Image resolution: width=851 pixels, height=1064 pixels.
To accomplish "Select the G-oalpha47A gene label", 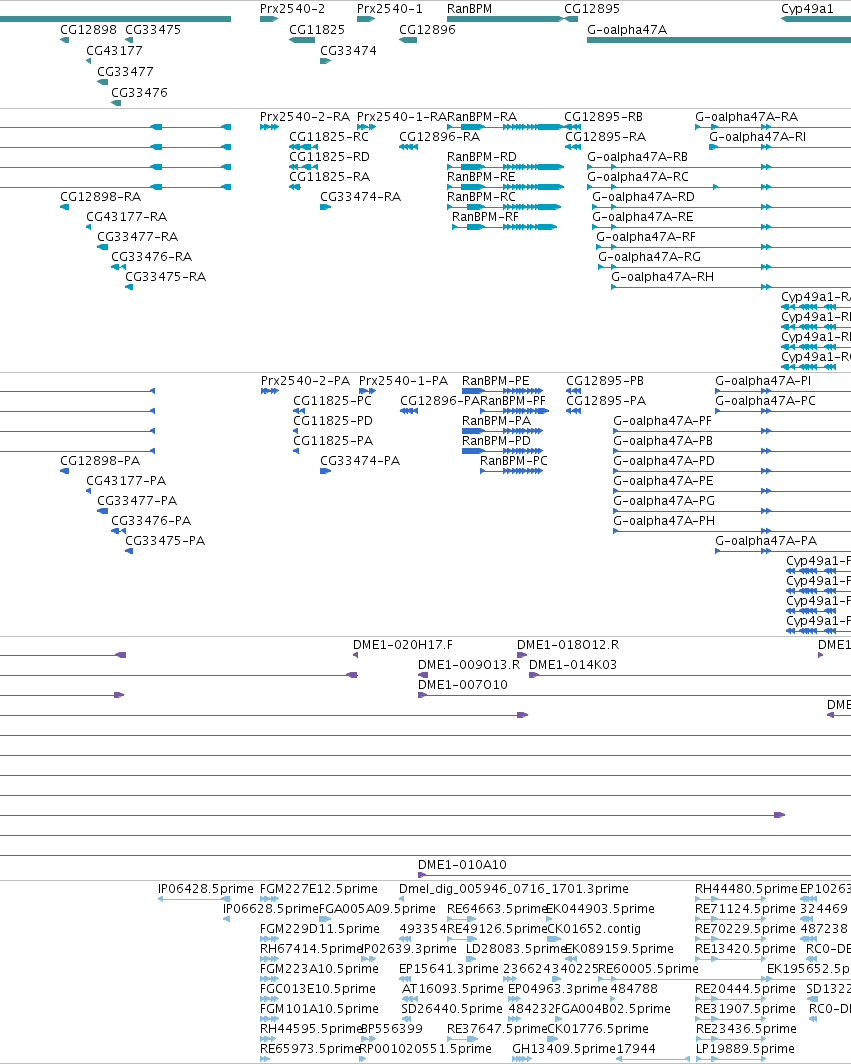I will [627, 30].
